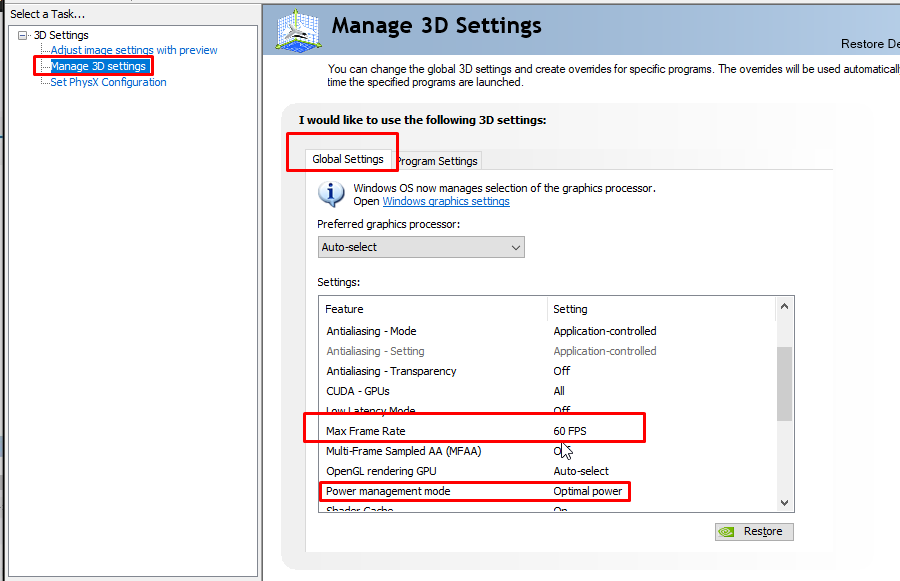Select the 3D Settings tree root
The image size is (900, 581).
coord(61,35)
